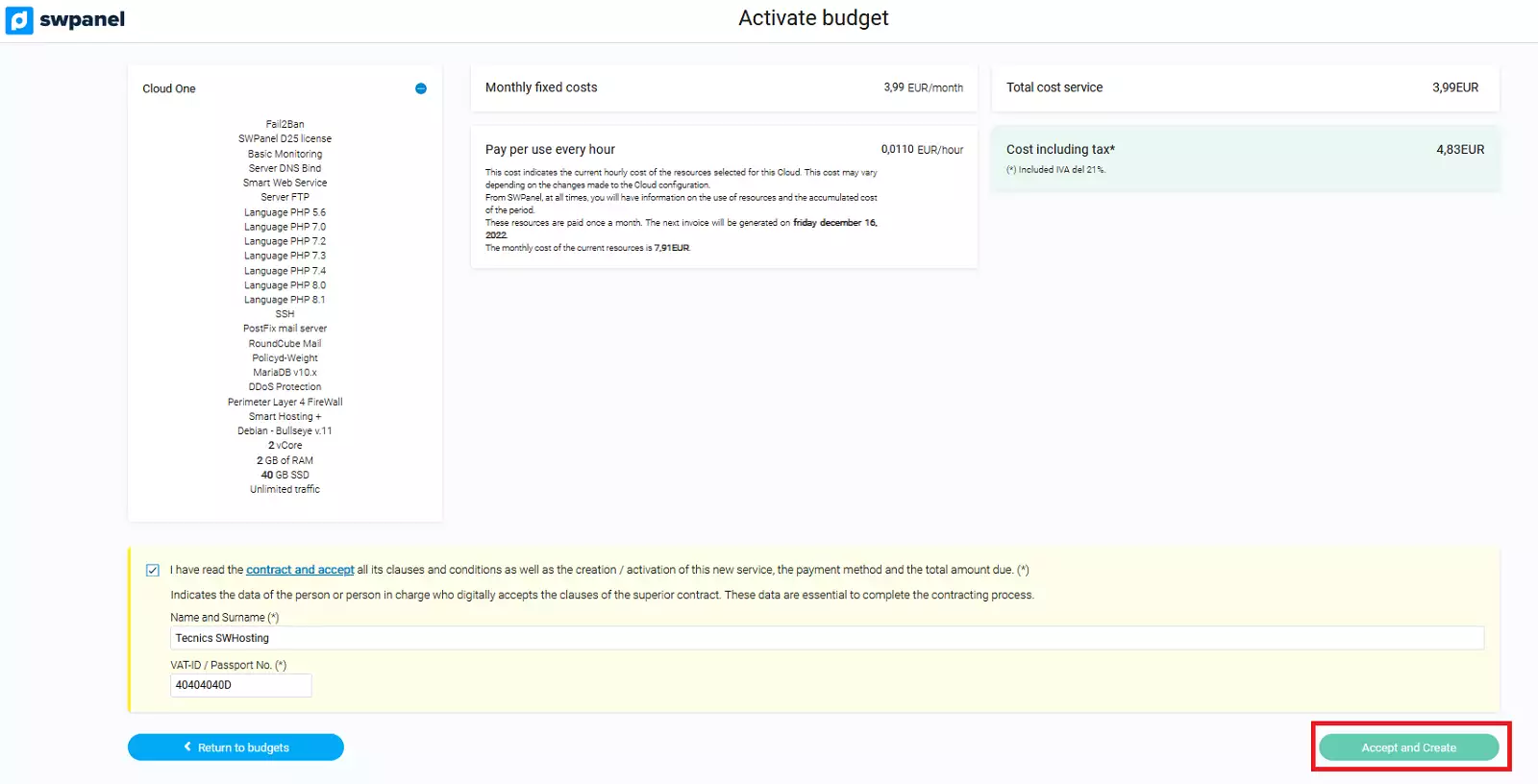Click the back chevron in Return to budgets
Screen dimensions: 1538x784
187,747
